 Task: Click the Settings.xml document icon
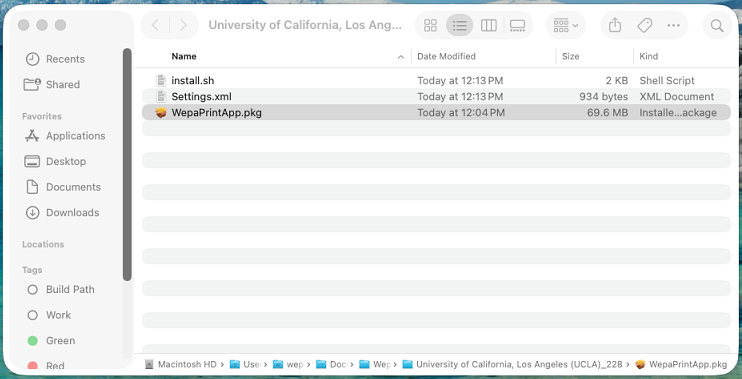coord(161,97)
